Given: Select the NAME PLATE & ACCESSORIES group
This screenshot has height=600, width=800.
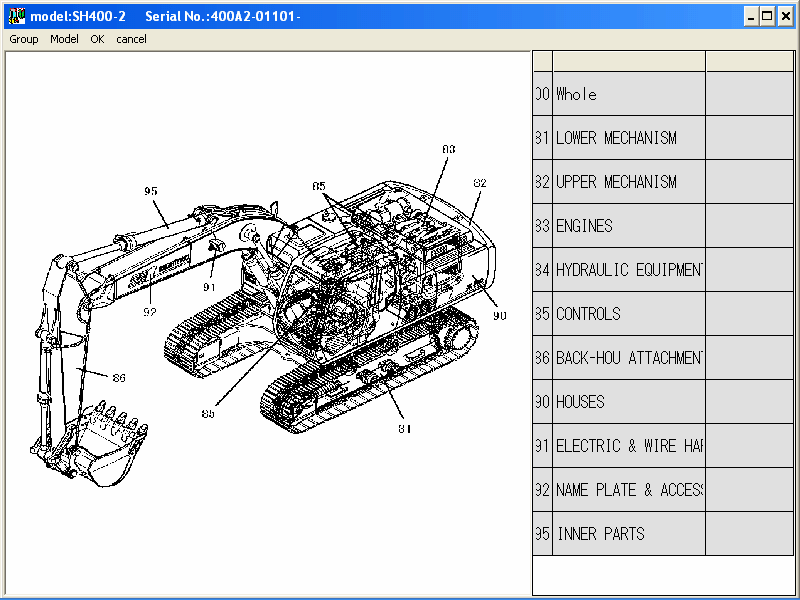Looking at the screenshot, I should pyautogui.click(x=620, y=489).
